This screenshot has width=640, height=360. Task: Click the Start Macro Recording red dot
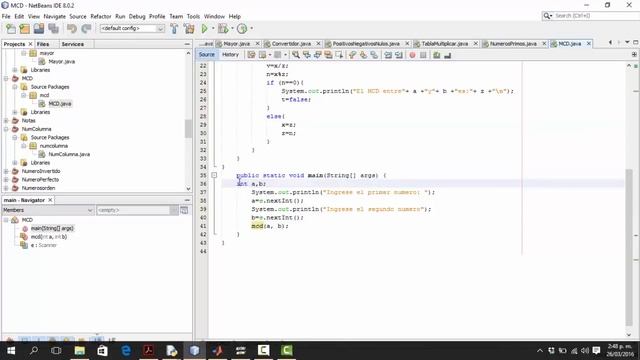(412, 55)
